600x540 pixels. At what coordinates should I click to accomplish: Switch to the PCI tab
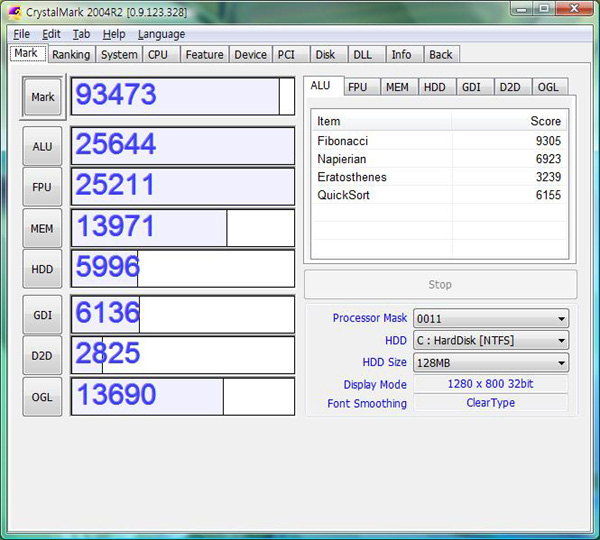click(291, 55)
